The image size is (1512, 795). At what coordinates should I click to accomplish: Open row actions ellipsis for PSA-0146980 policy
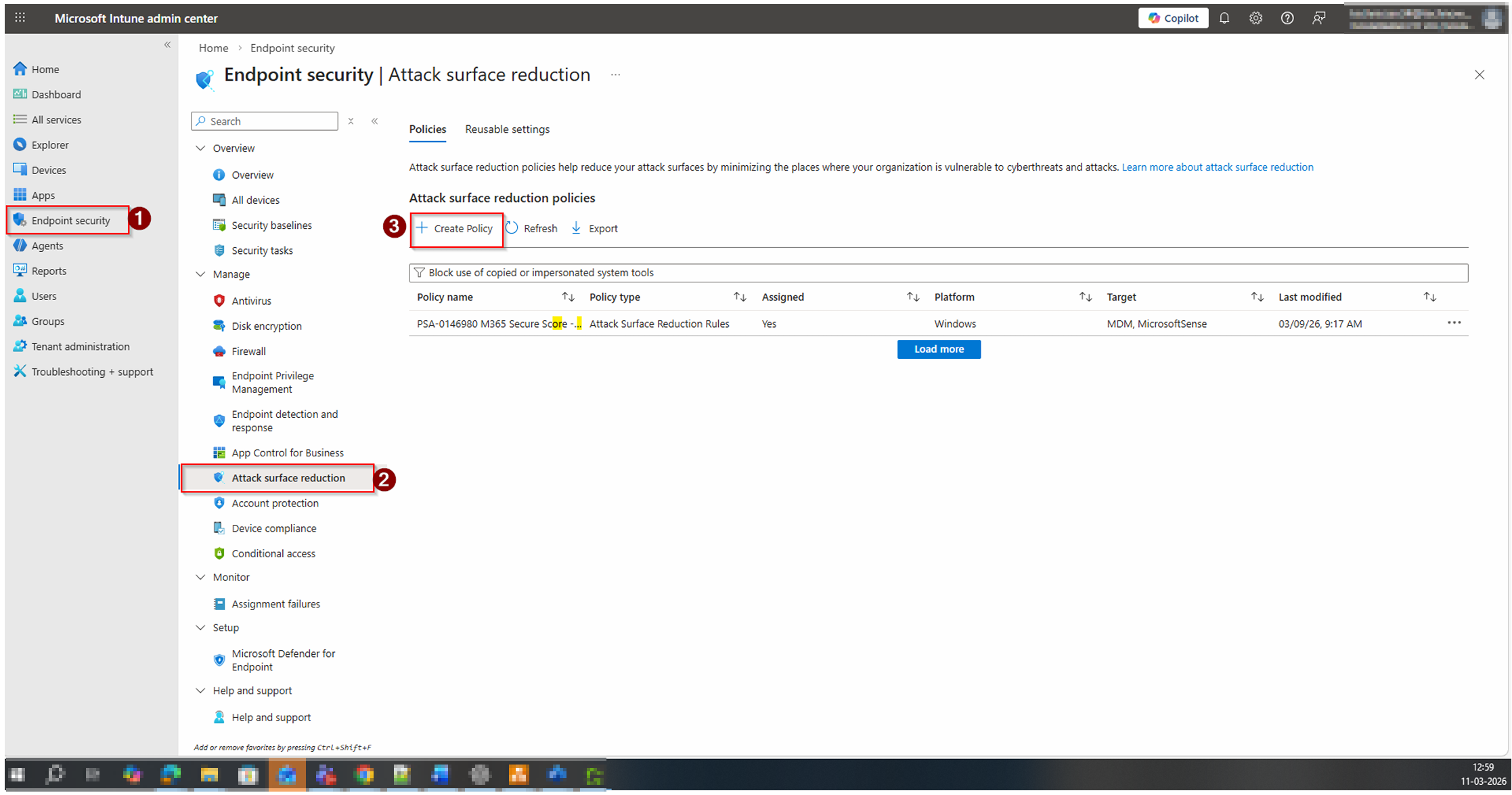(1454, 323)
